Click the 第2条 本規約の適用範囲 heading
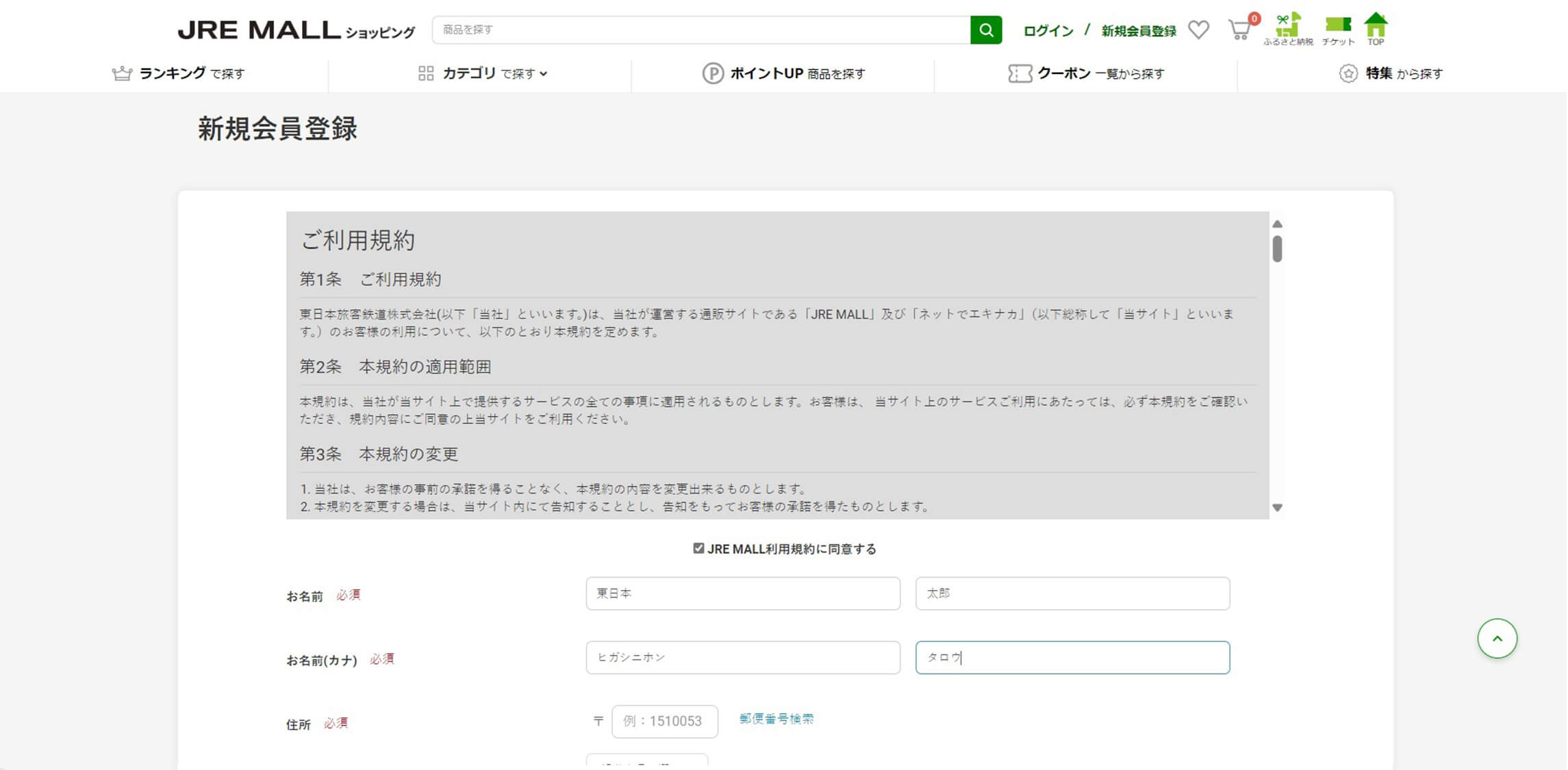The width and height of the screenshot is (1568, 770). pos(395,367)
